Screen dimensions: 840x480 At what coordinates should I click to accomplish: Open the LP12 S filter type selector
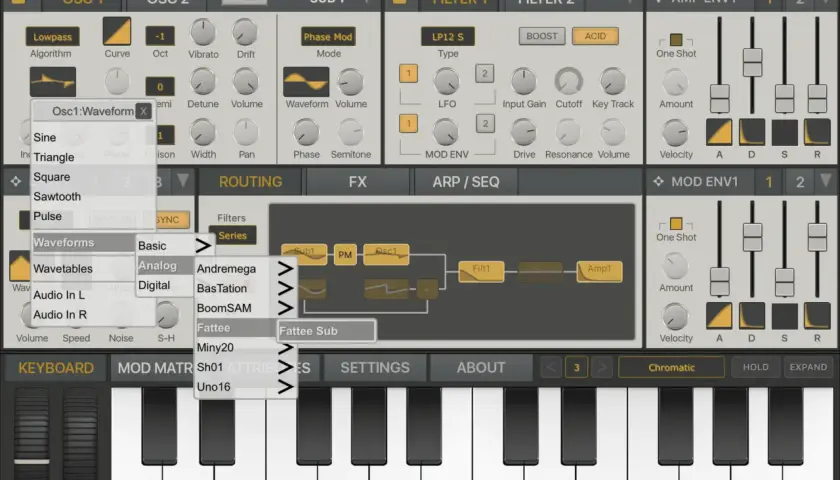[x=448, y=36]
